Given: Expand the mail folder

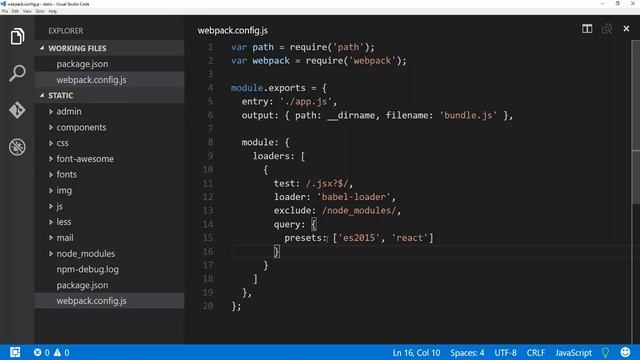Looking at the screenshot, I should point(51,238).
